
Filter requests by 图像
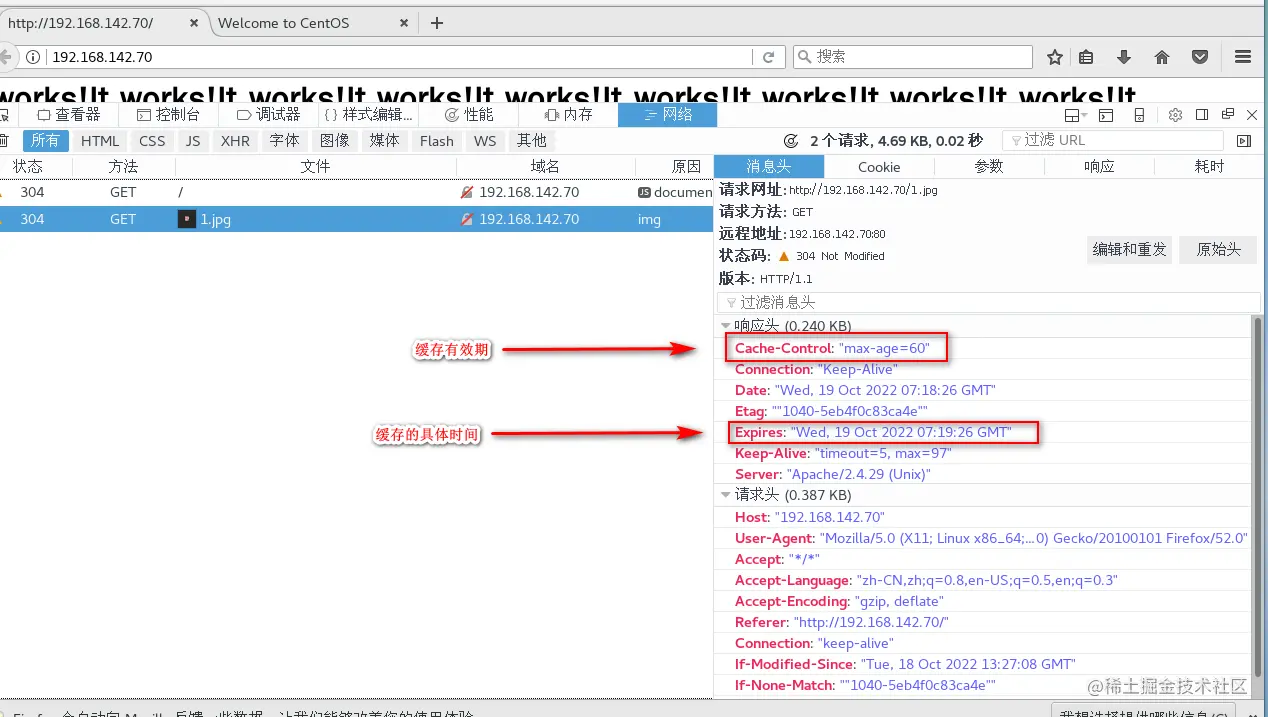[x=335, y=141]
